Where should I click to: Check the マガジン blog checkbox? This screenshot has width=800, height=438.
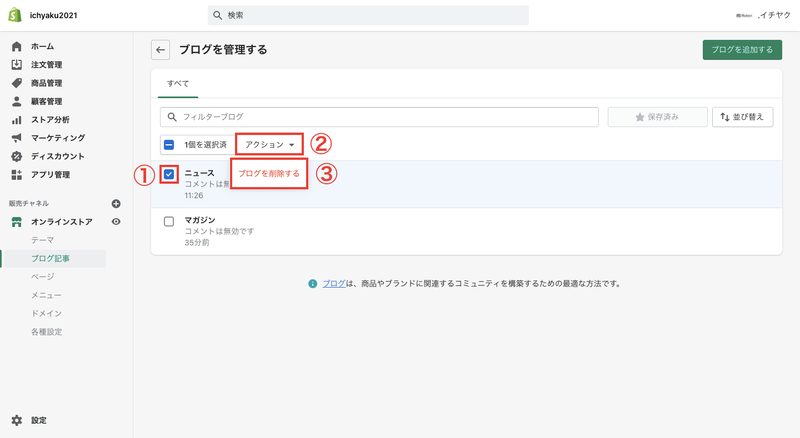(169, 222)
